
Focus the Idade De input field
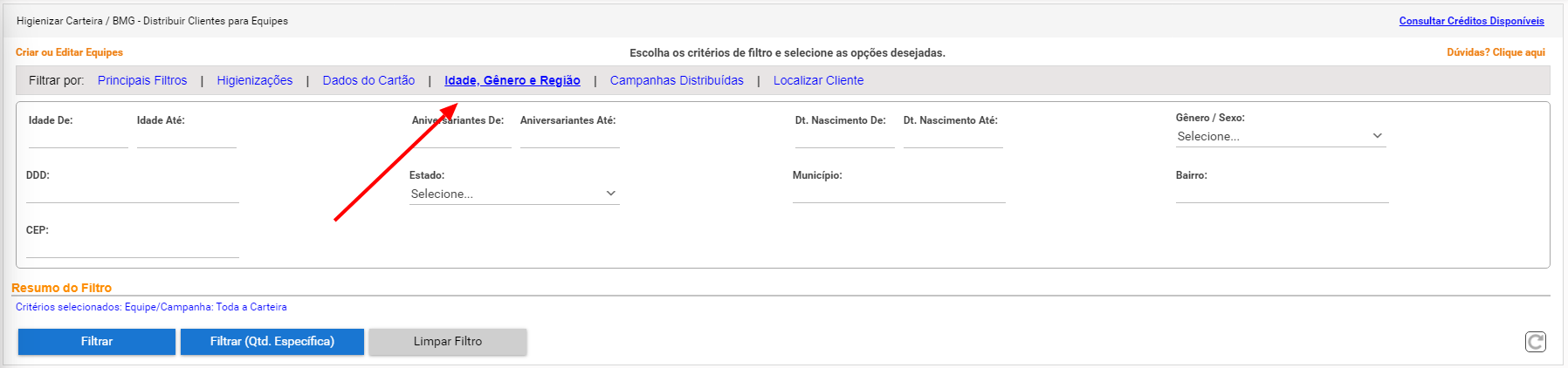(x=79, y=138)
